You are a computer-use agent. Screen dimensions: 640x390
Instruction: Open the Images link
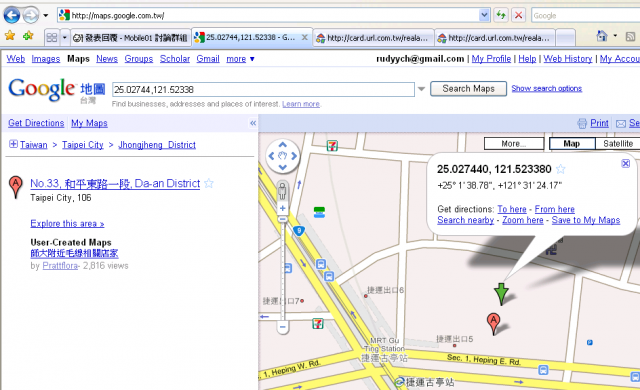pos(46,59)
